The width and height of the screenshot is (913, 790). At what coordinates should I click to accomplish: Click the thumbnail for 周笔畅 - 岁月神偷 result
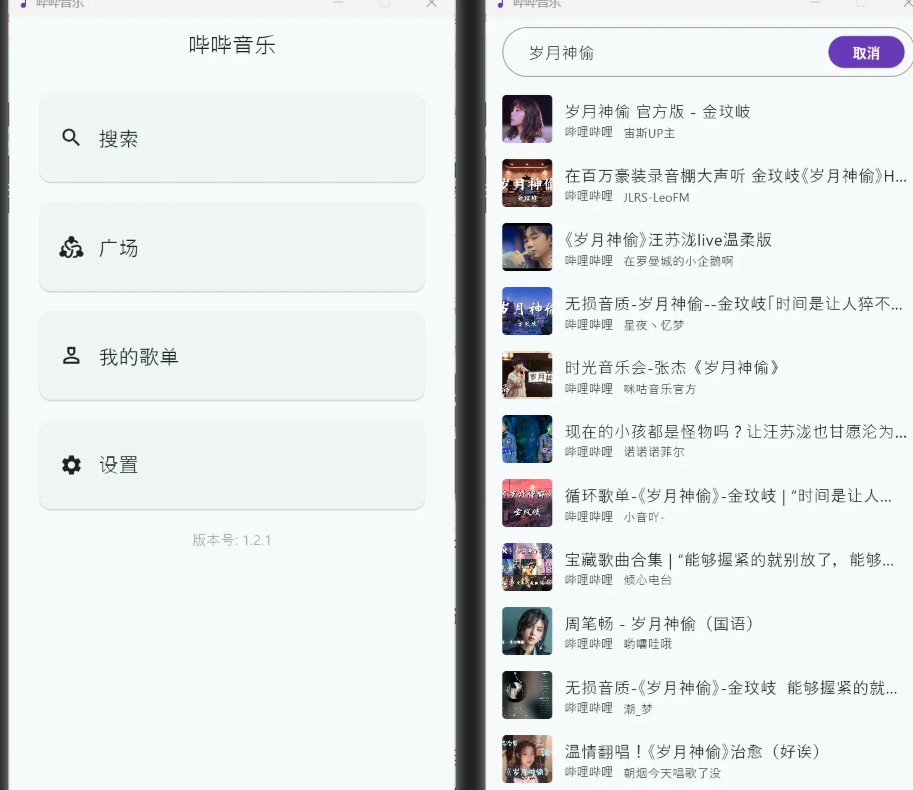[x=527, y=631]
